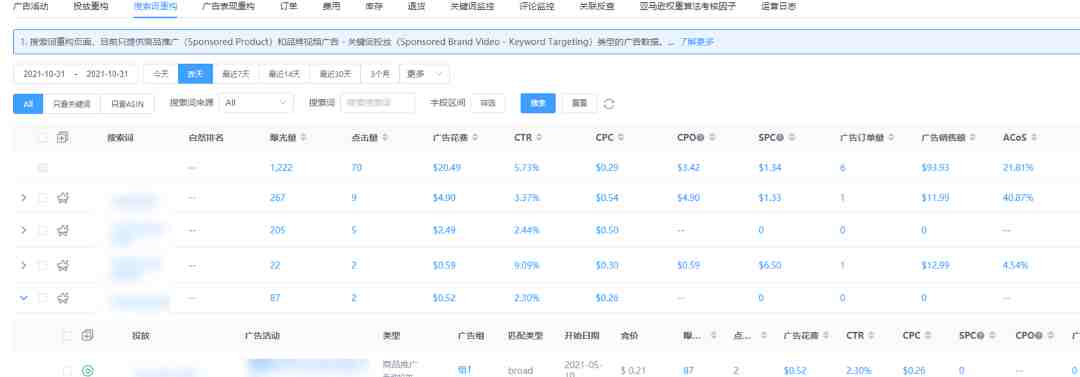
Task: Tick the checkbox in the 22 impressions row
Action: tap(43, 265)
